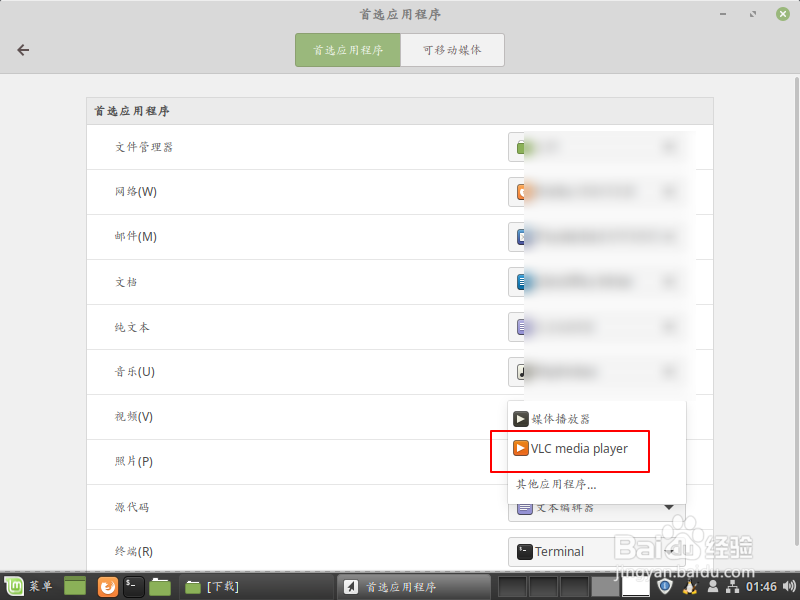Image resolution: width=800 pixels, height=600 pixels.
Task: Click the 首选应用程序 taskbar window button
Action: pos(413,587)
